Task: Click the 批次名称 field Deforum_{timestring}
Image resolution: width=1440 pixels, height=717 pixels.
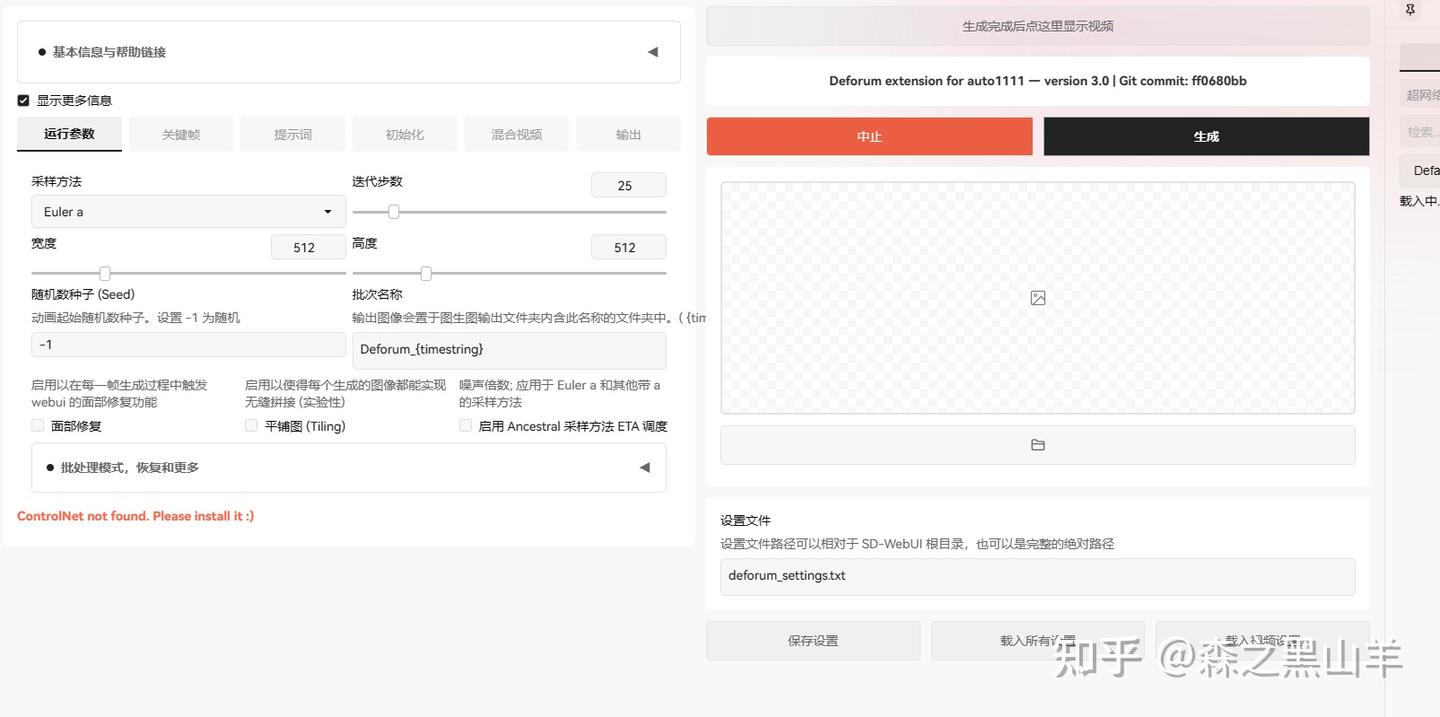Action: tap(509, 350)
